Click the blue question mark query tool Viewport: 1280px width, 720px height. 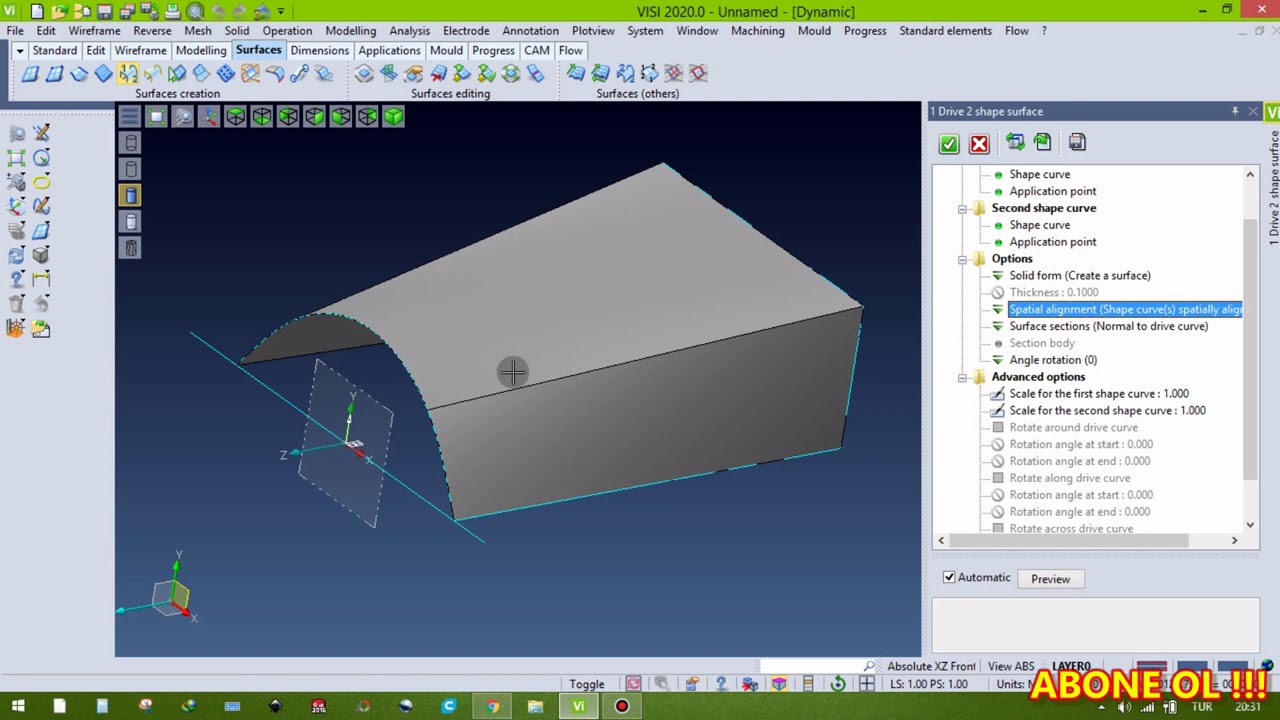[x=17, y=280]
